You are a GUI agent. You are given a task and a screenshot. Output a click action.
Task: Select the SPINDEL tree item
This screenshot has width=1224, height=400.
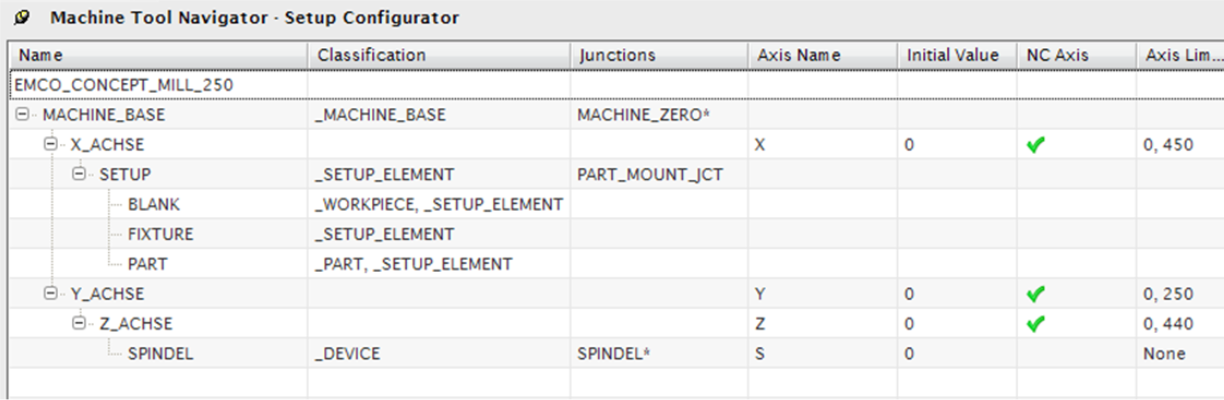tap(160, 354)
